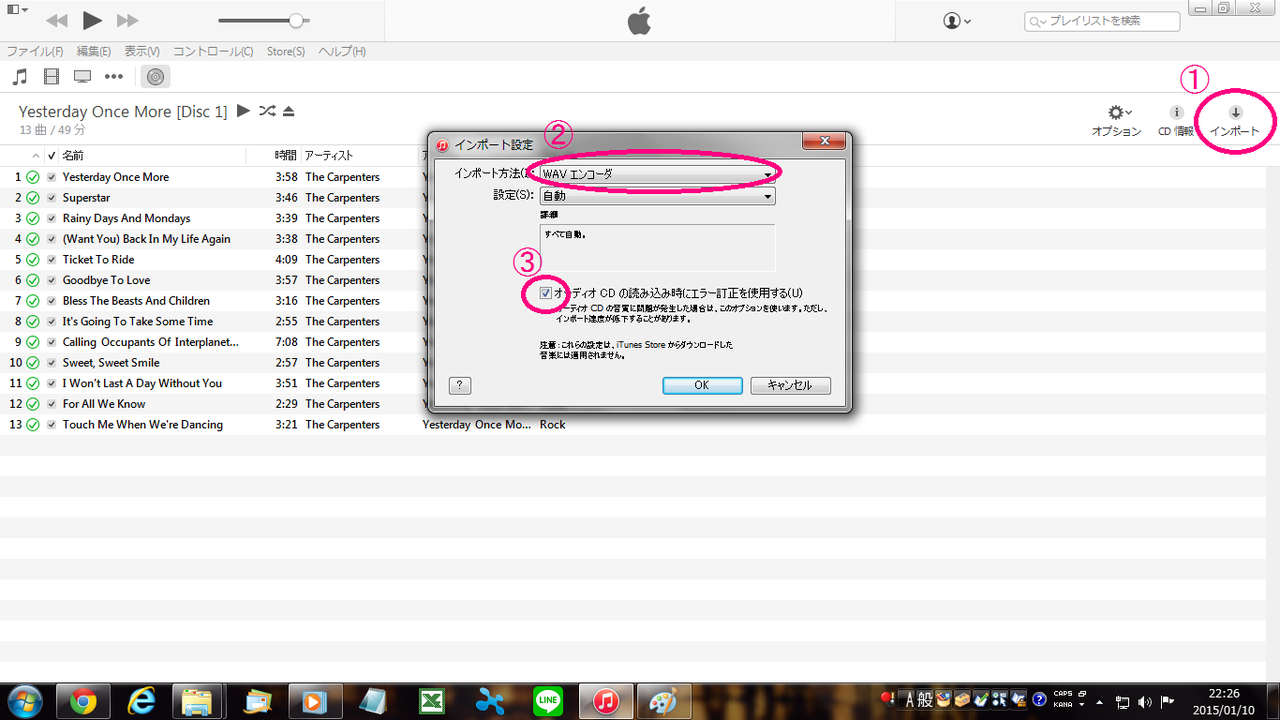Adjust the volume slider knob
This screenshot has width=1280, height=720.
pyautogui.click(x=296, y=21)
